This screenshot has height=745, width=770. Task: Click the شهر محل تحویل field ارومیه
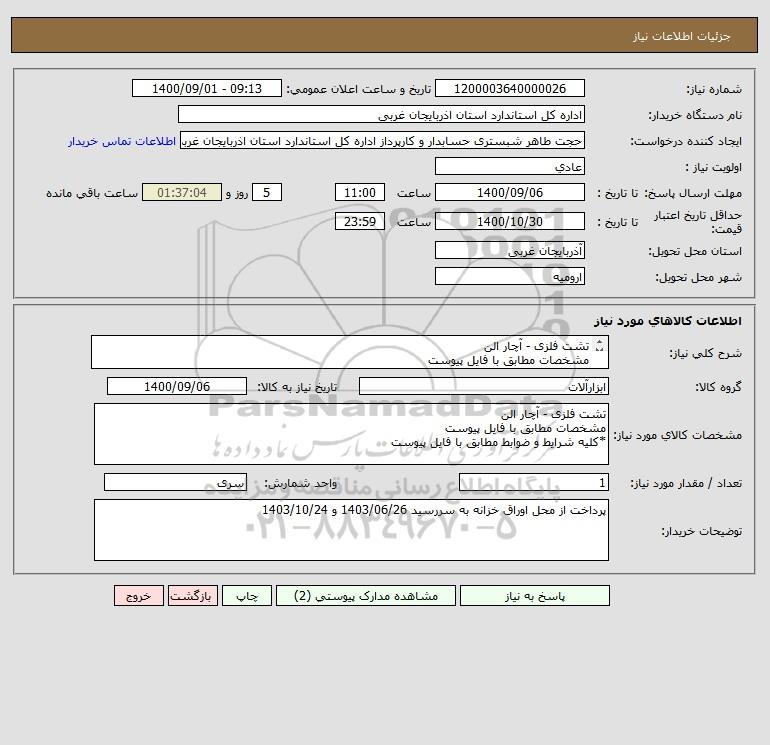coord(510,276)
